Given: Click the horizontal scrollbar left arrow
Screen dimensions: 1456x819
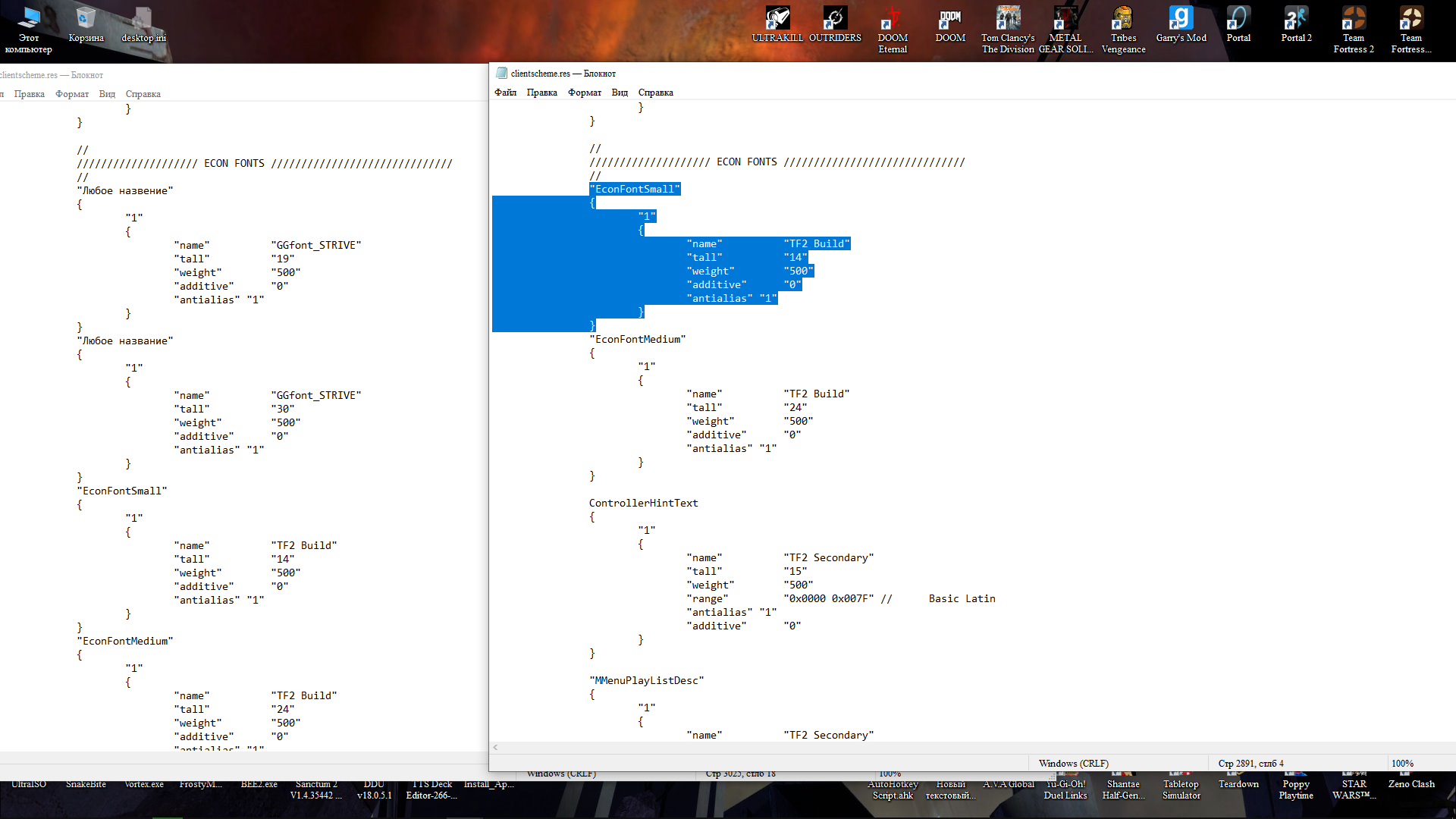Looking at the screenshot, I should point(496,748).
